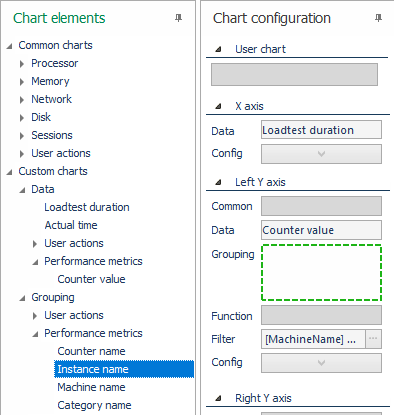Viewport: 394px width, 415px height.
Task: Collapse Performance metrics under Grouping
Action: [x=35, y=334]
